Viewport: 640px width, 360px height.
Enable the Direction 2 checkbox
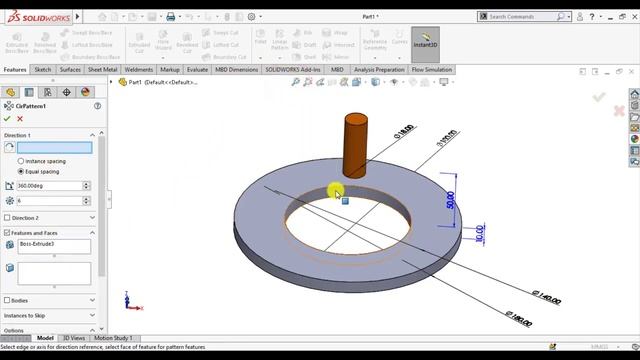click(x=7, y=218)
